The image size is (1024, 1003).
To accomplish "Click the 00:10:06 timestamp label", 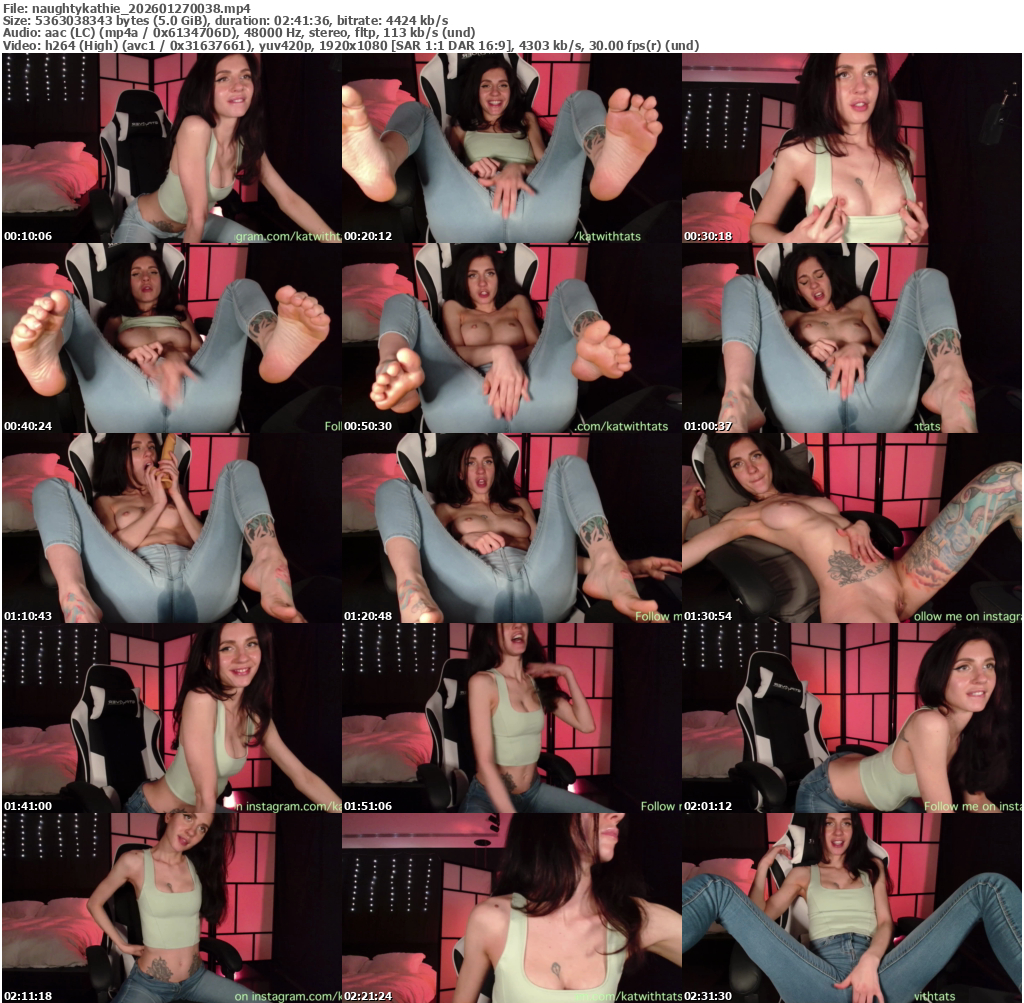I will [28, 237].
